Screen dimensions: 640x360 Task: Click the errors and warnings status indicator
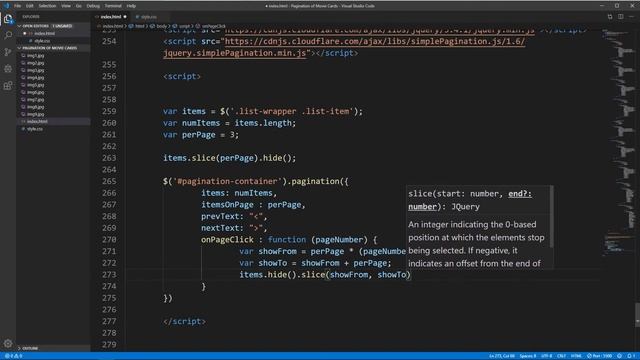13,356
